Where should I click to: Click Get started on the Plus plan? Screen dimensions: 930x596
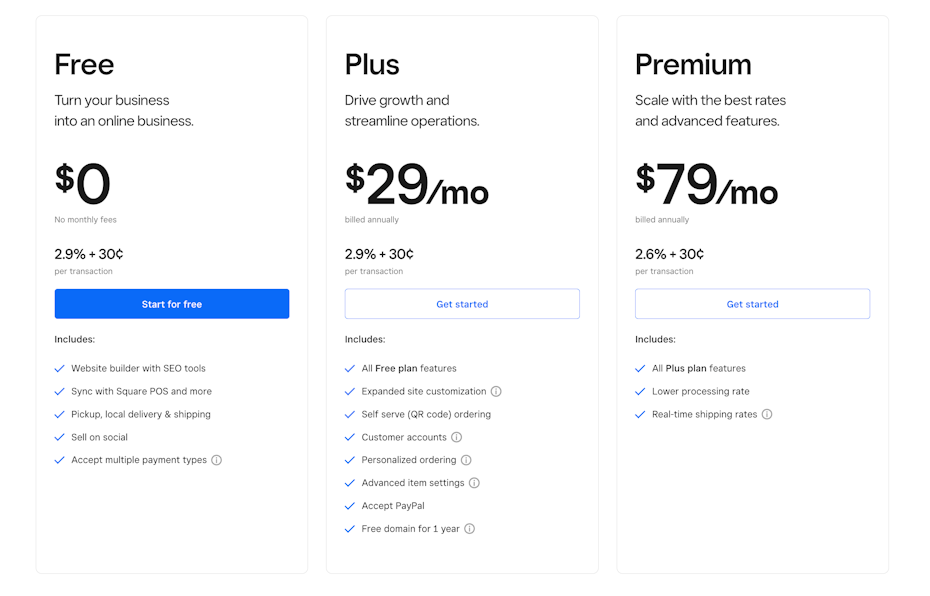pos(462,303)
